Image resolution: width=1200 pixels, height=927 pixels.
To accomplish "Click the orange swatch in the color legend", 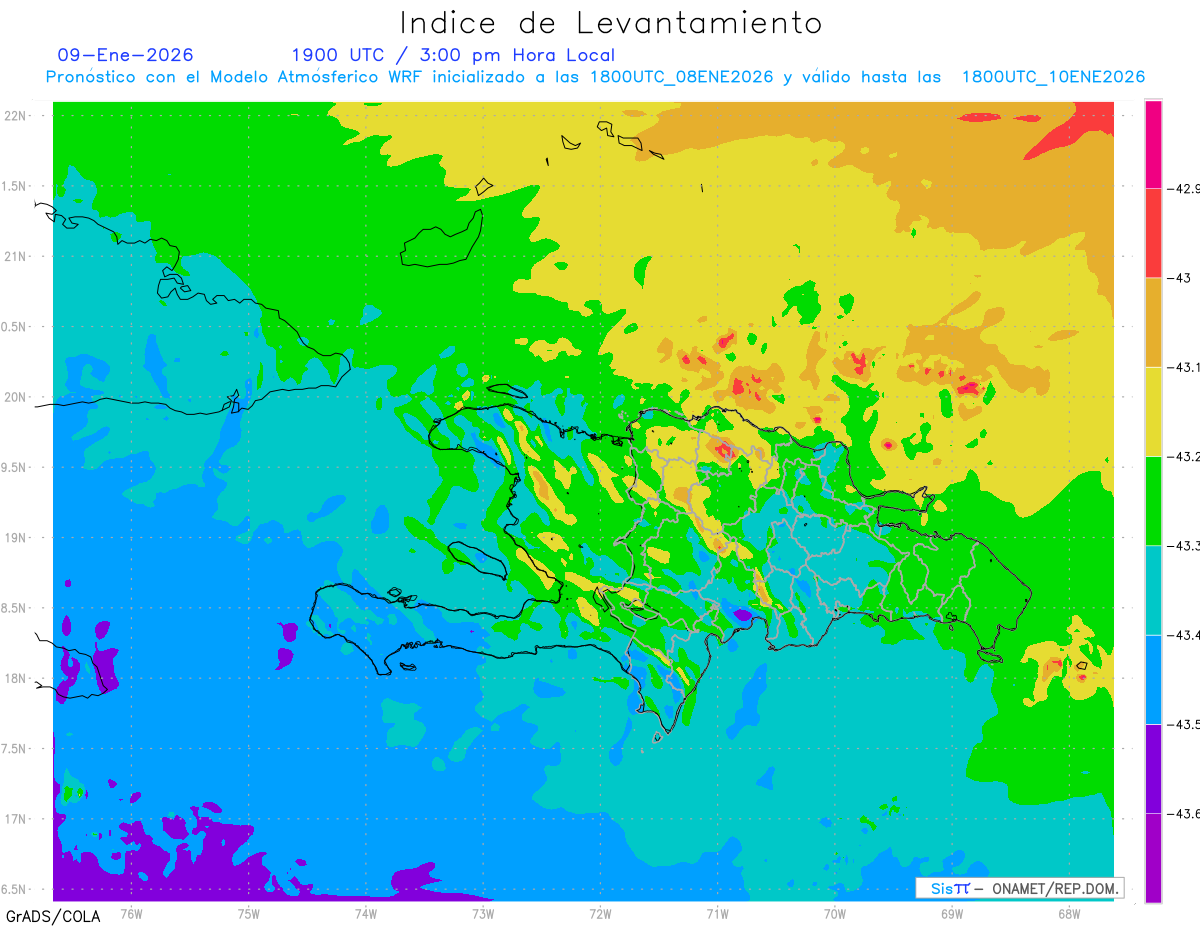I will pos(1153,322).
